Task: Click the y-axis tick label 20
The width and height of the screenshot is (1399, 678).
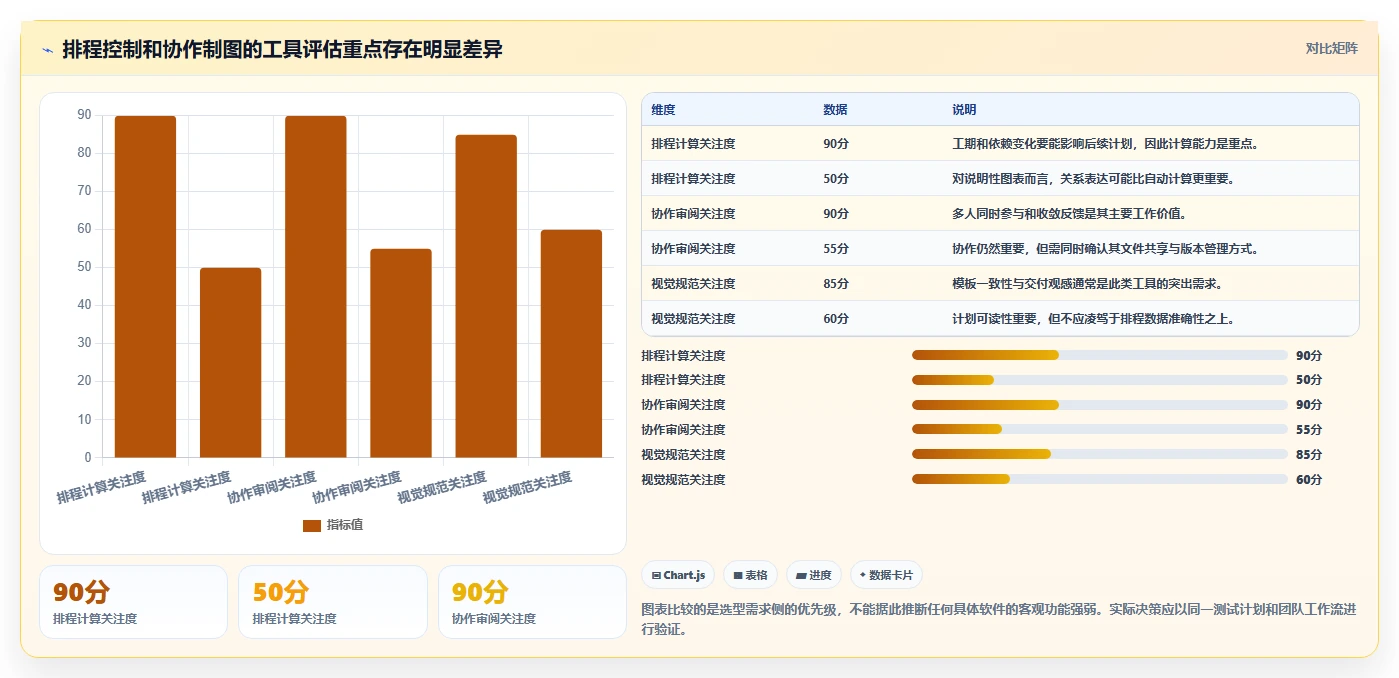Action: (84, 381)
